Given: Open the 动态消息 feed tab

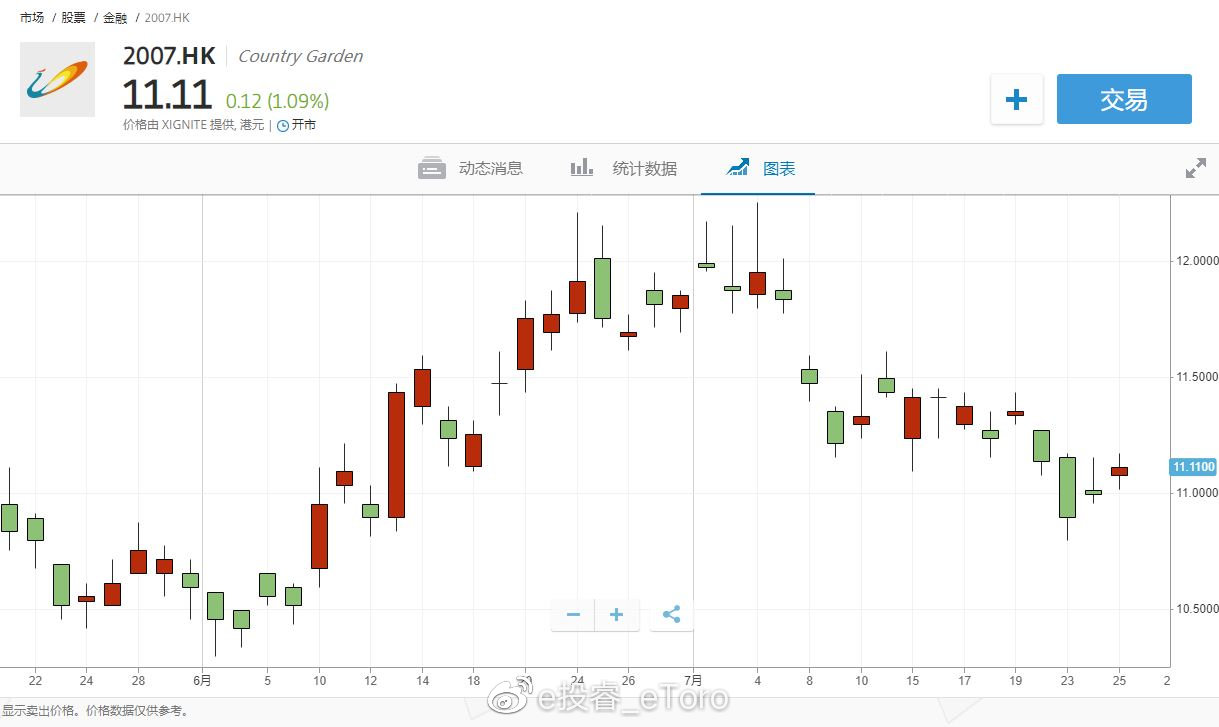Looking at the screenshot, I should pyautogui.click(x=490, y=168).
